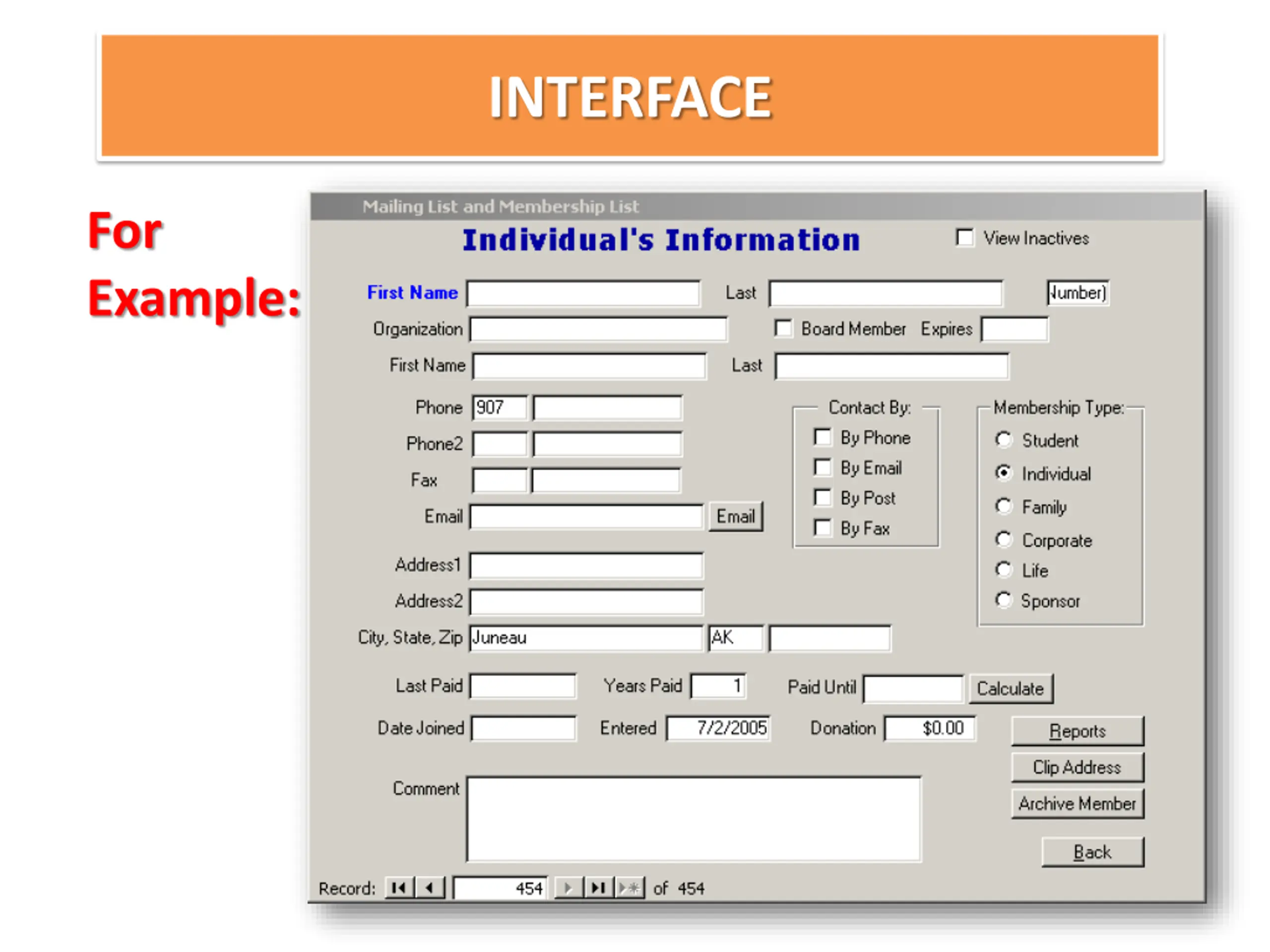Click the Last Paid field
Image resolution: width=1270 pixels, height=952 pixels.
pos(523,686)
